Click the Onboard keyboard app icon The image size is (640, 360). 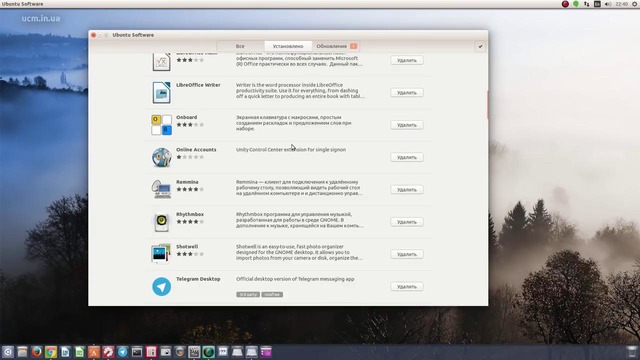pyautogui.click(x=161, y=125)
